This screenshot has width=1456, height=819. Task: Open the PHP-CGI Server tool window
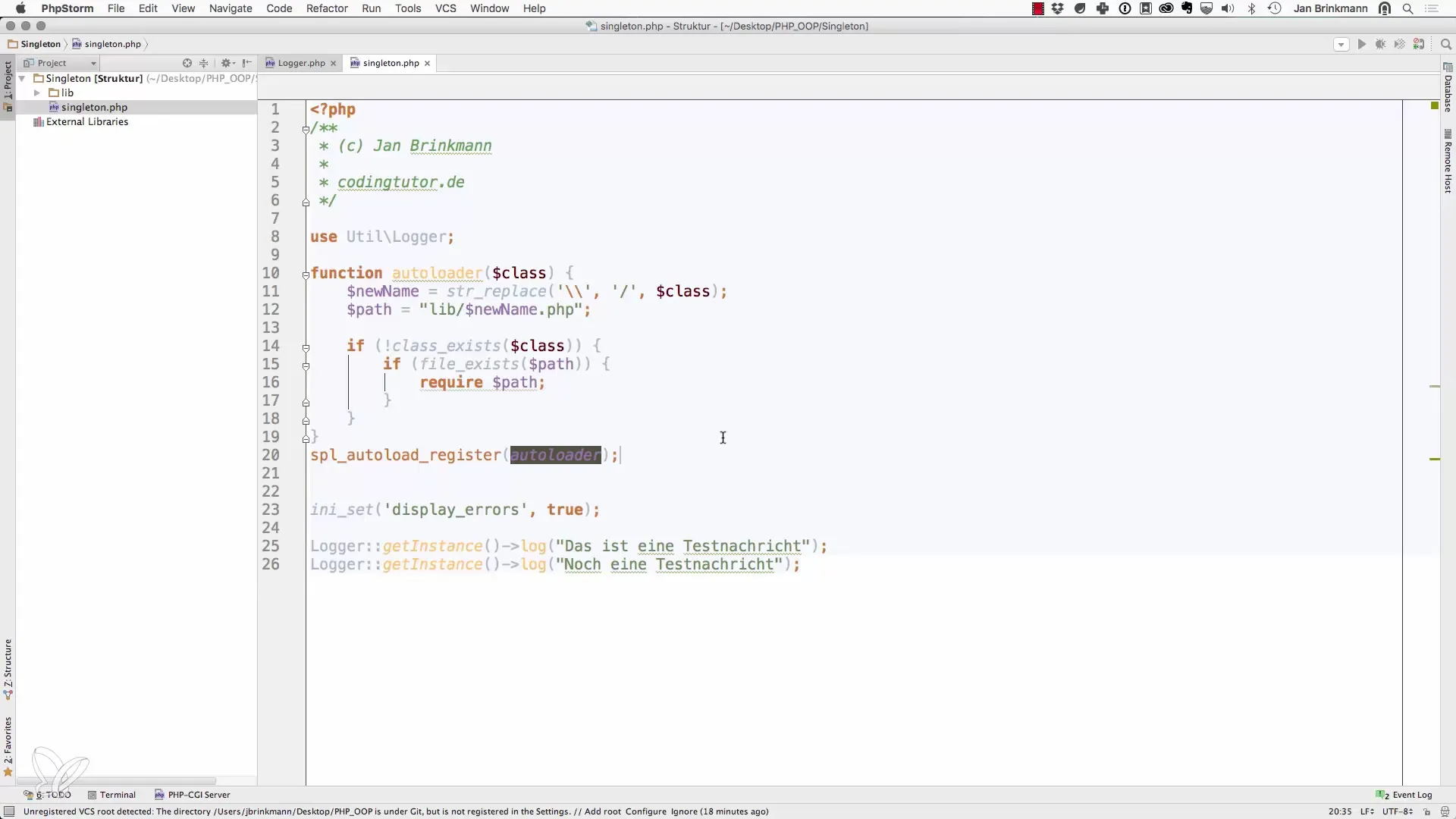(x=193, y=795)
